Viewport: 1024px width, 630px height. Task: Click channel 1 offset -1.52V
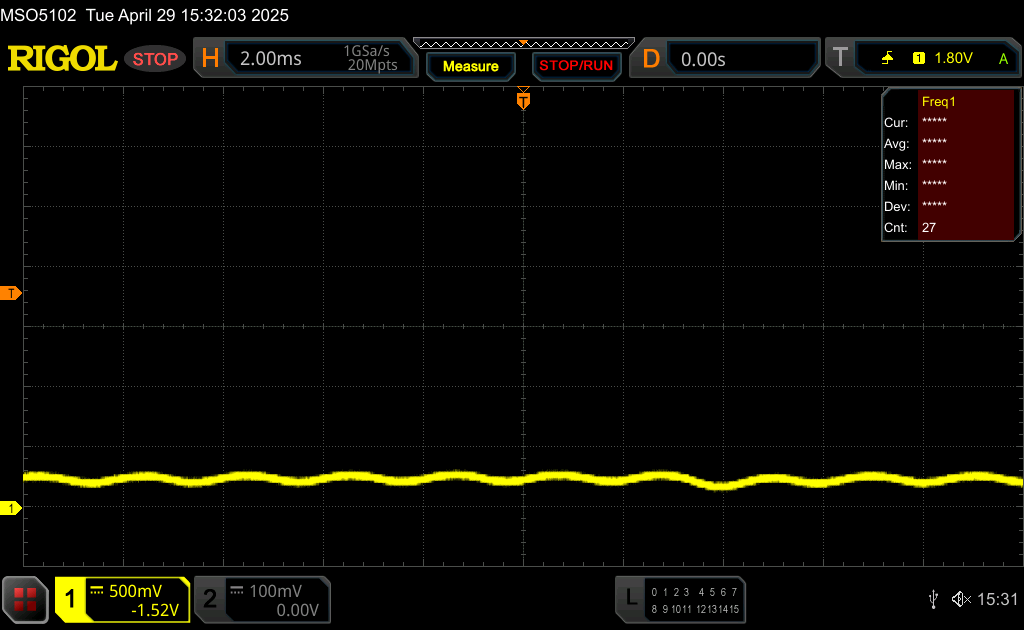click(x=155, y=610)
